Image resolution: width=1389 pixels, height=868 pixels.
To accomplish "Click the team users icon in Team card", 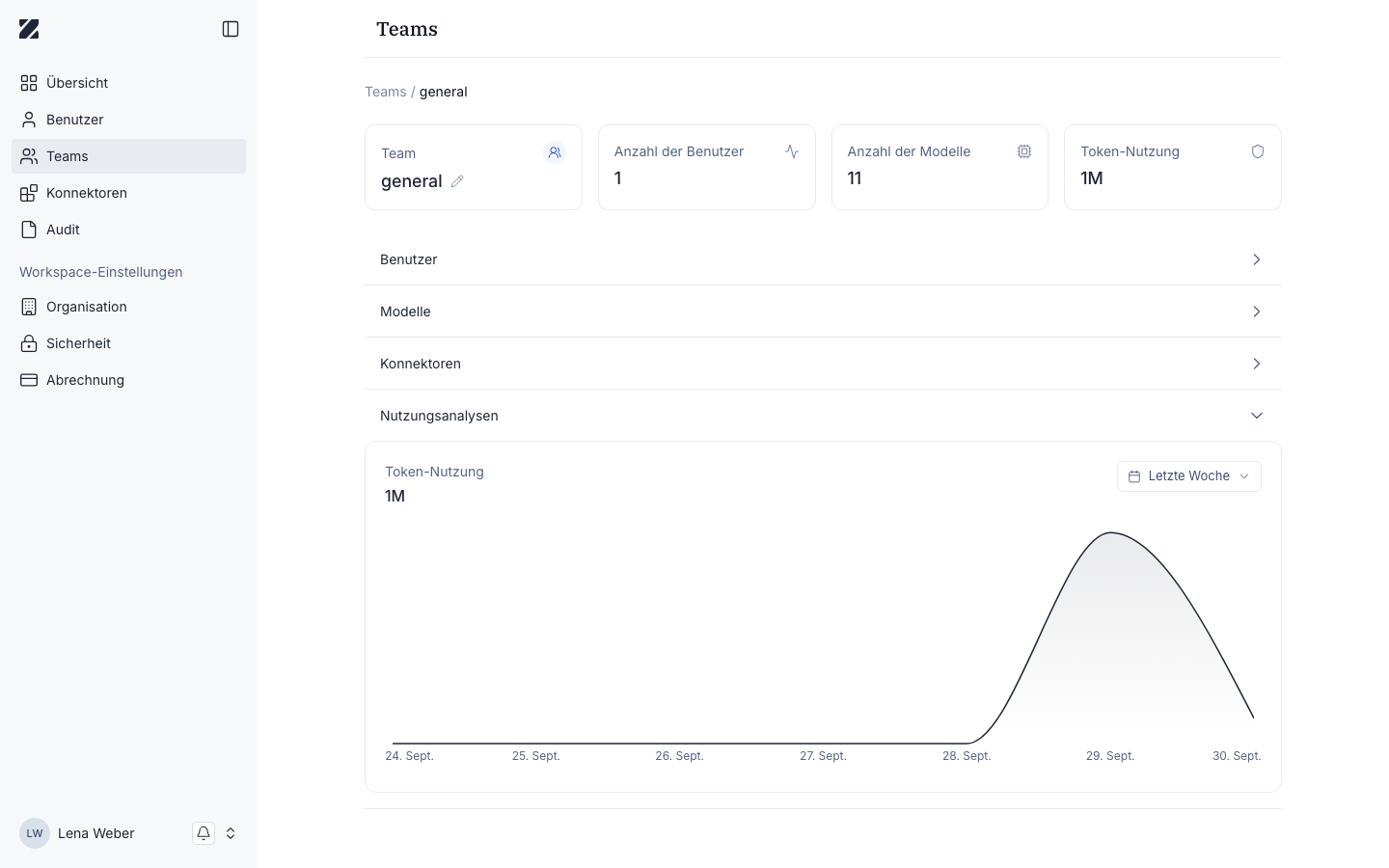I will [x=555, y=152].
